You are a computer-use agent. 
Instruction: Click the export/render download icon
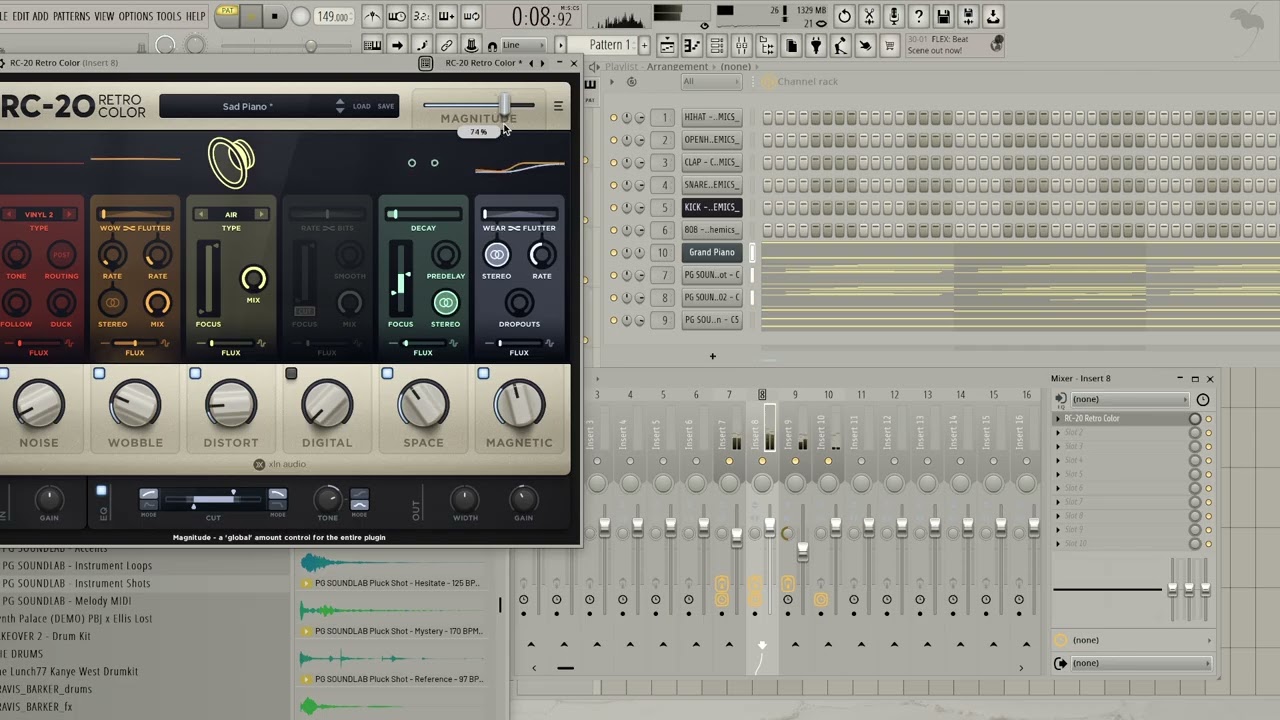[x=993, y=16]
